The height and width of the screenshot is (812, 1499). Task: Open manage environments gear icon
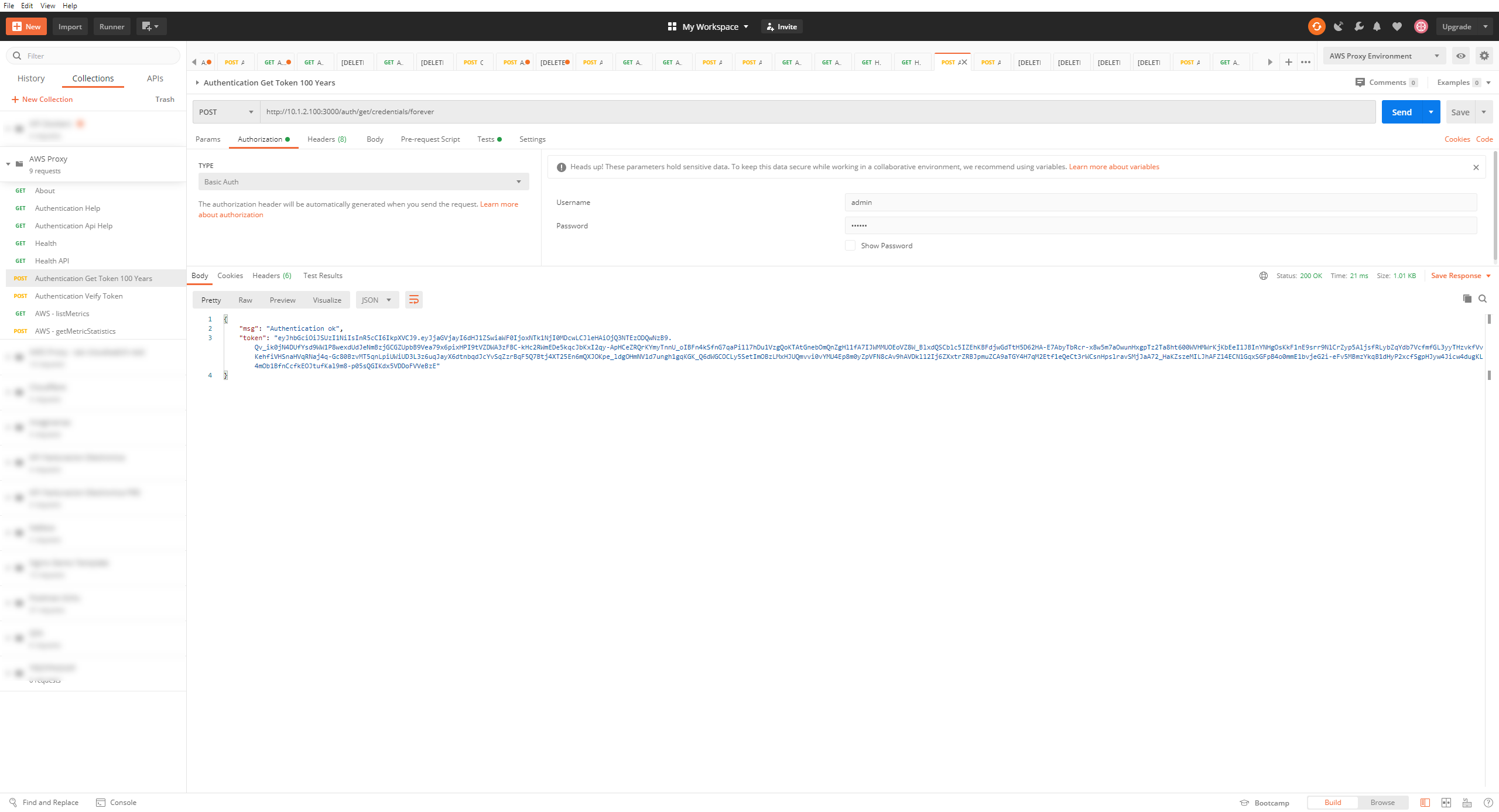coord(1484,56)
